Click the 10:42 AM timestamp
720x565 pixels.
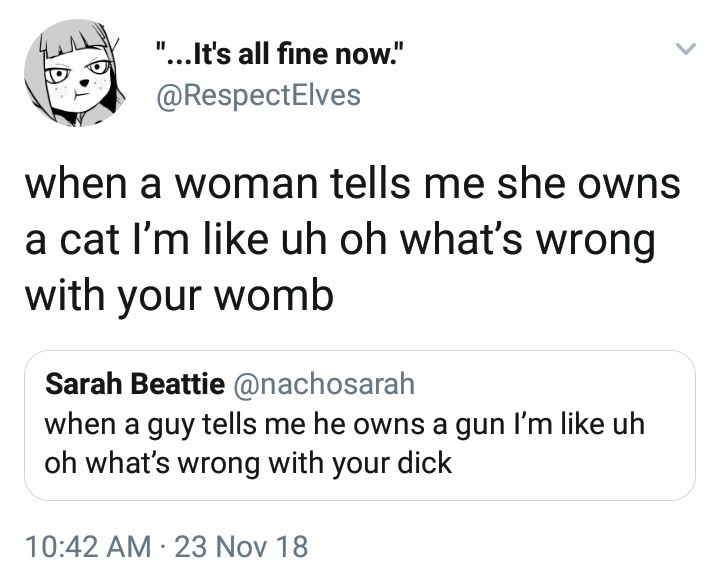pyautogui.click(x=83, y=547)
